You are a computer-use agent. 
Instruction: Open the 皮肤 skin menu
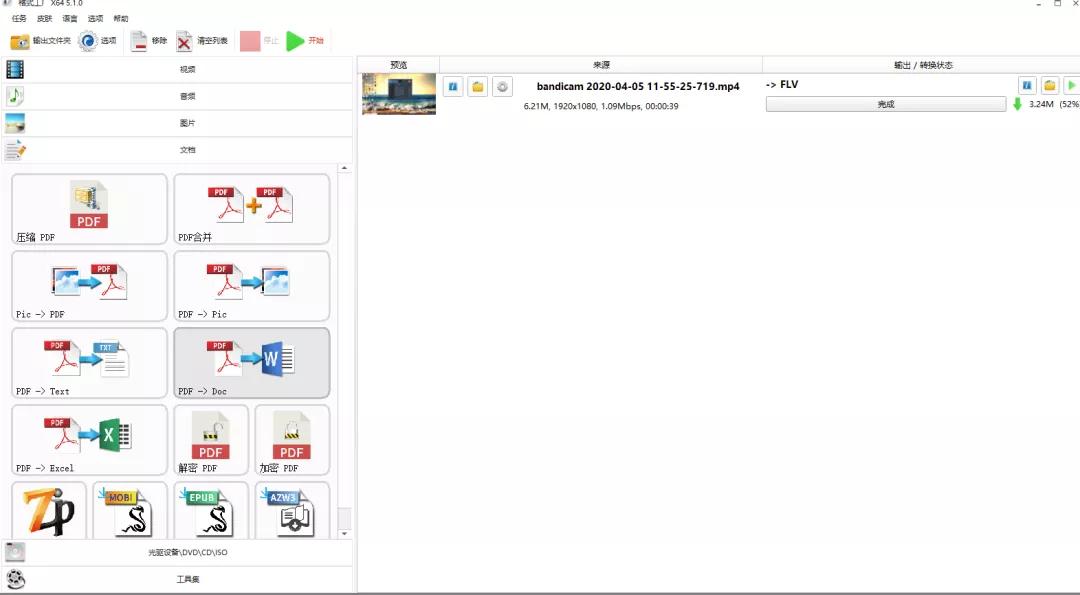click(x=45, y=19)
